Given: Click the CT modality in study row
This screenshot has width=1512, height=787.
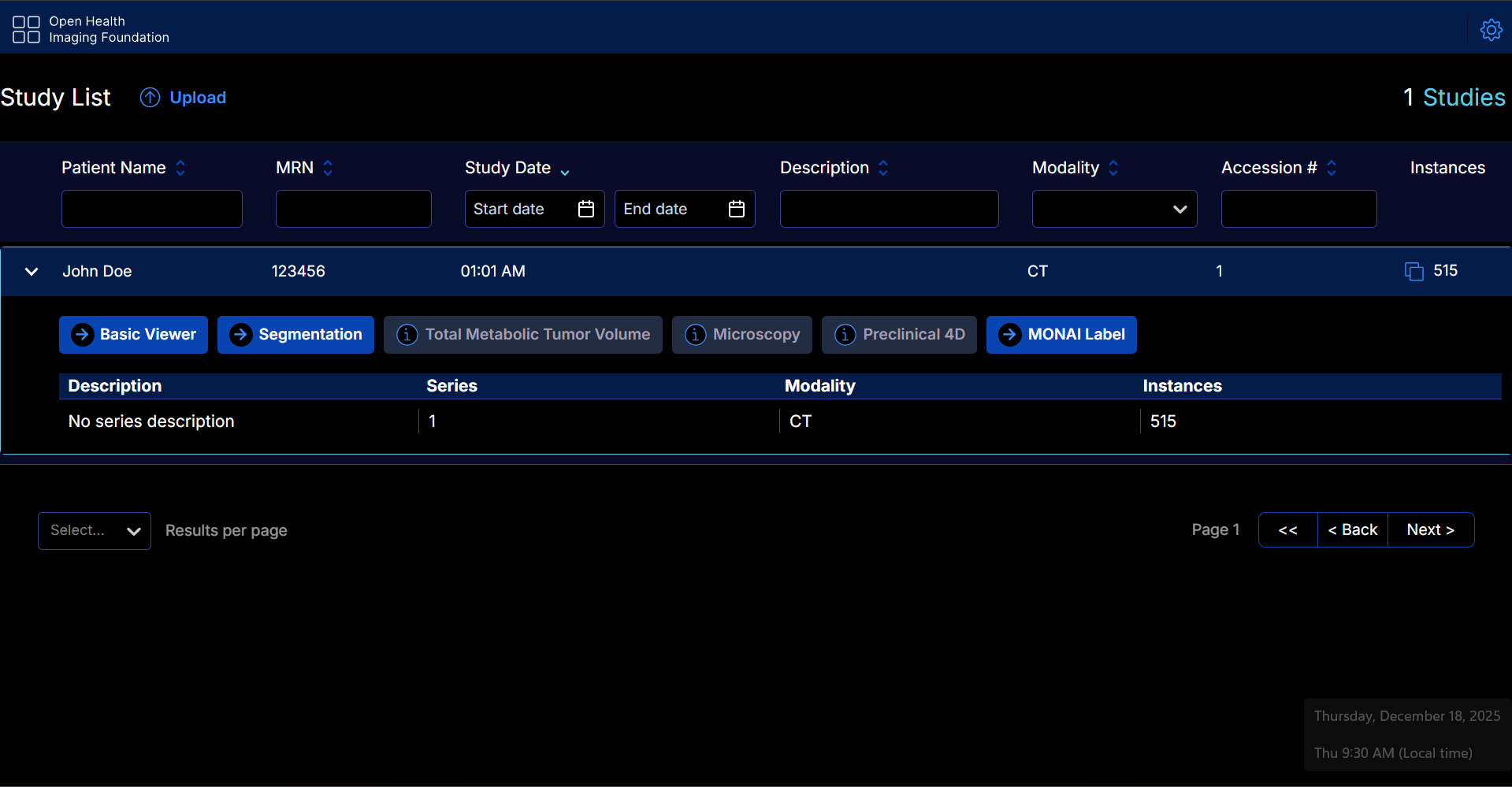Looking at the screenshot, I should pyautogui.click(x=1038, y=271).
